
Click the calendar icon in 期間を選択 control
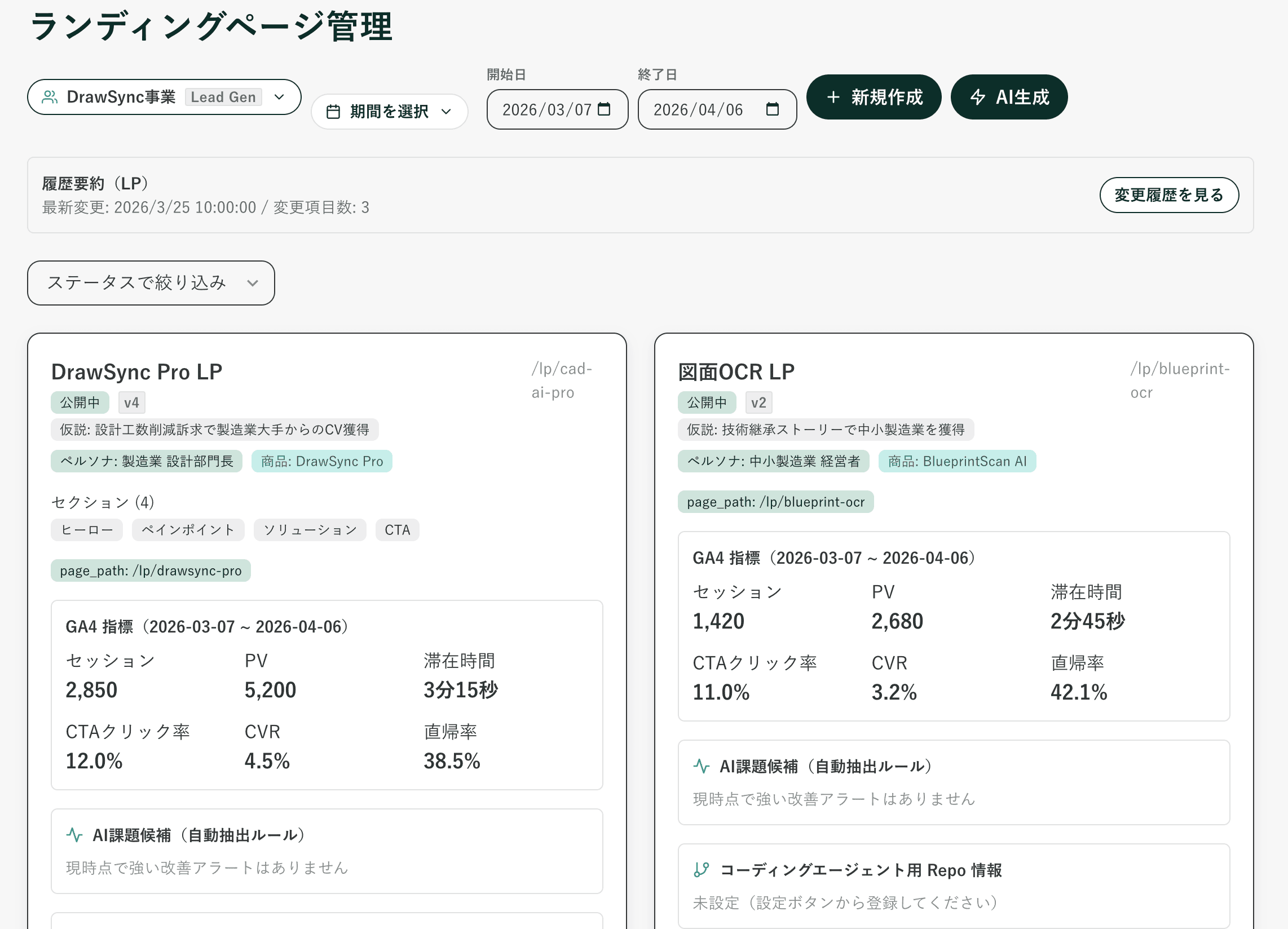click(335, 111)
